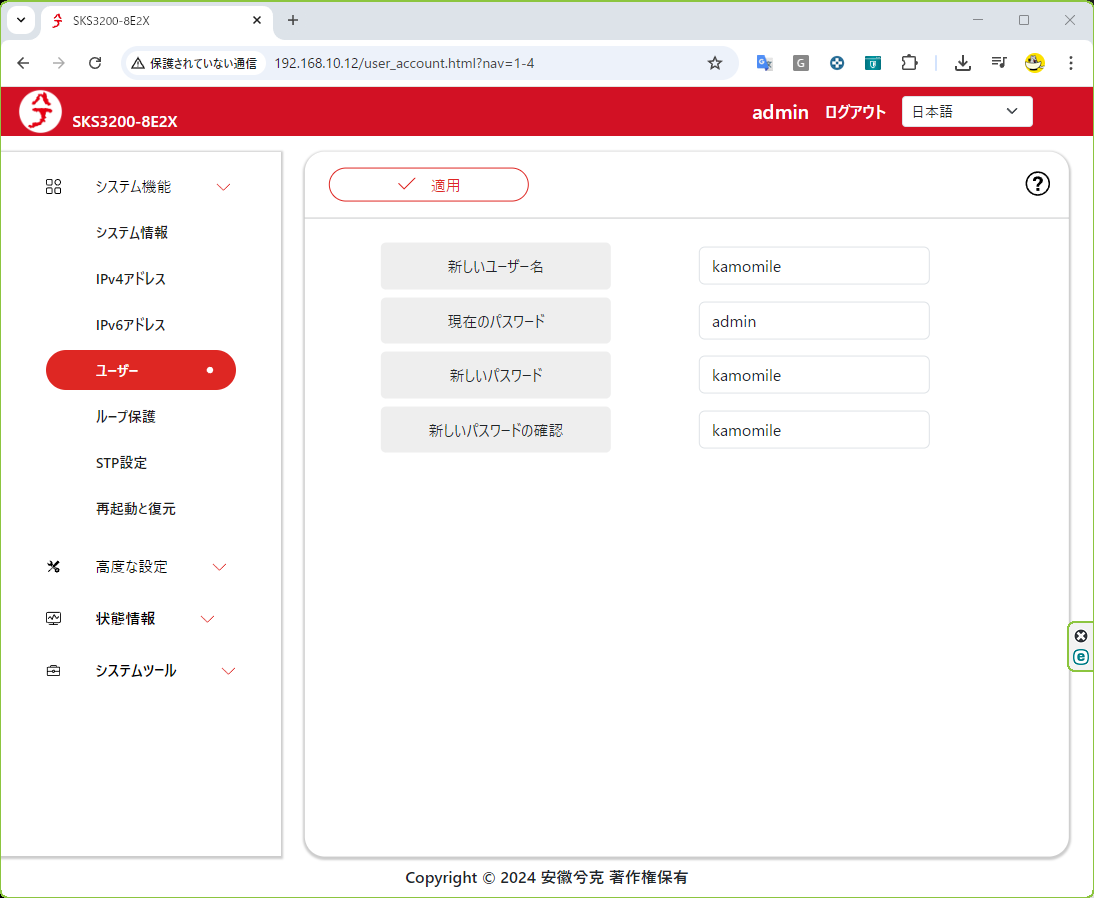The width and height of the screenshot is (1094, 898).
Task: Expand the 状態情報 section chevron
Action: click(207, 619)
